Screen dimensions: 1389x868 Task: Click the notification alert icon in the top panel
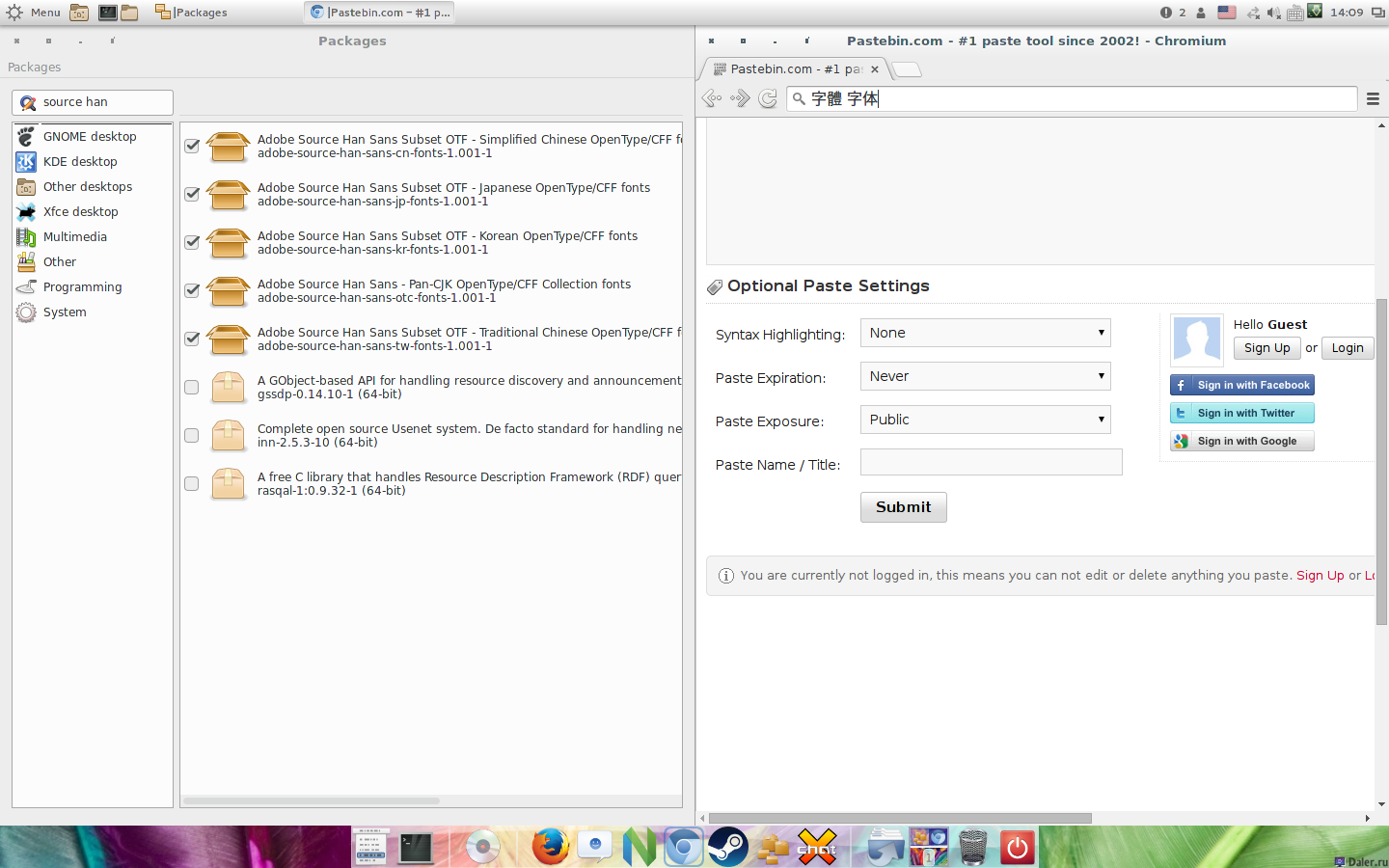click(1166, 13)
